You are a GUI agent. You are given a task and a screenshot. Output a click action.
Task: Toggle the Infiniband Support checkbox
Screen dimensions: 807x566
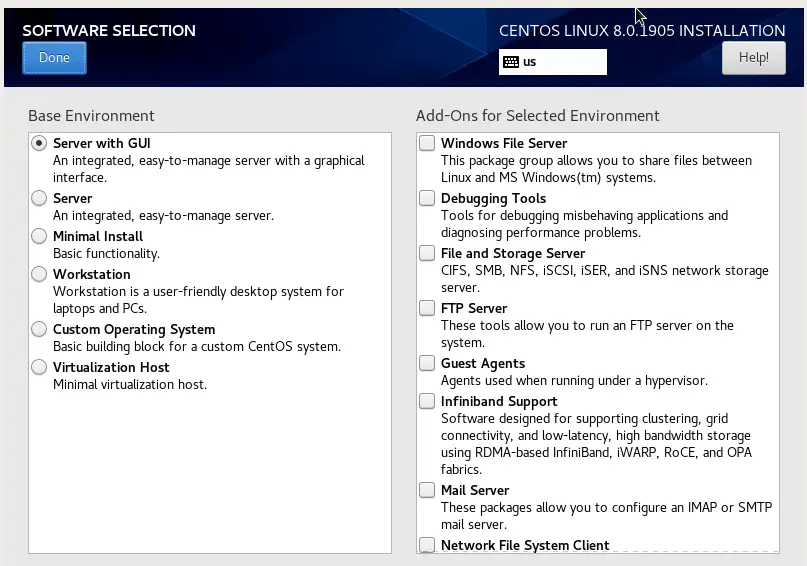[x=427, y=401]
